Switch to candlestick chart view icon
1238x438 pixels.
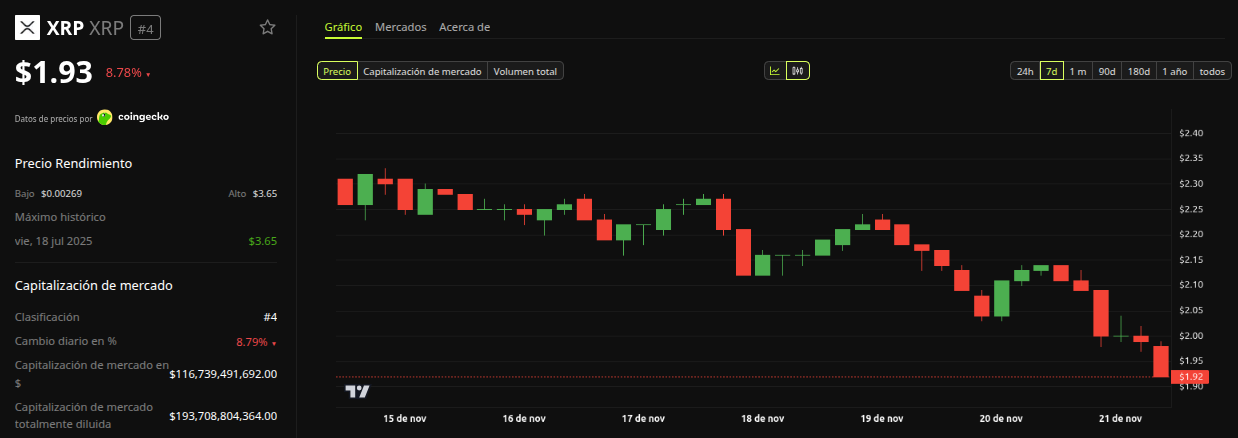pos(798,71)
